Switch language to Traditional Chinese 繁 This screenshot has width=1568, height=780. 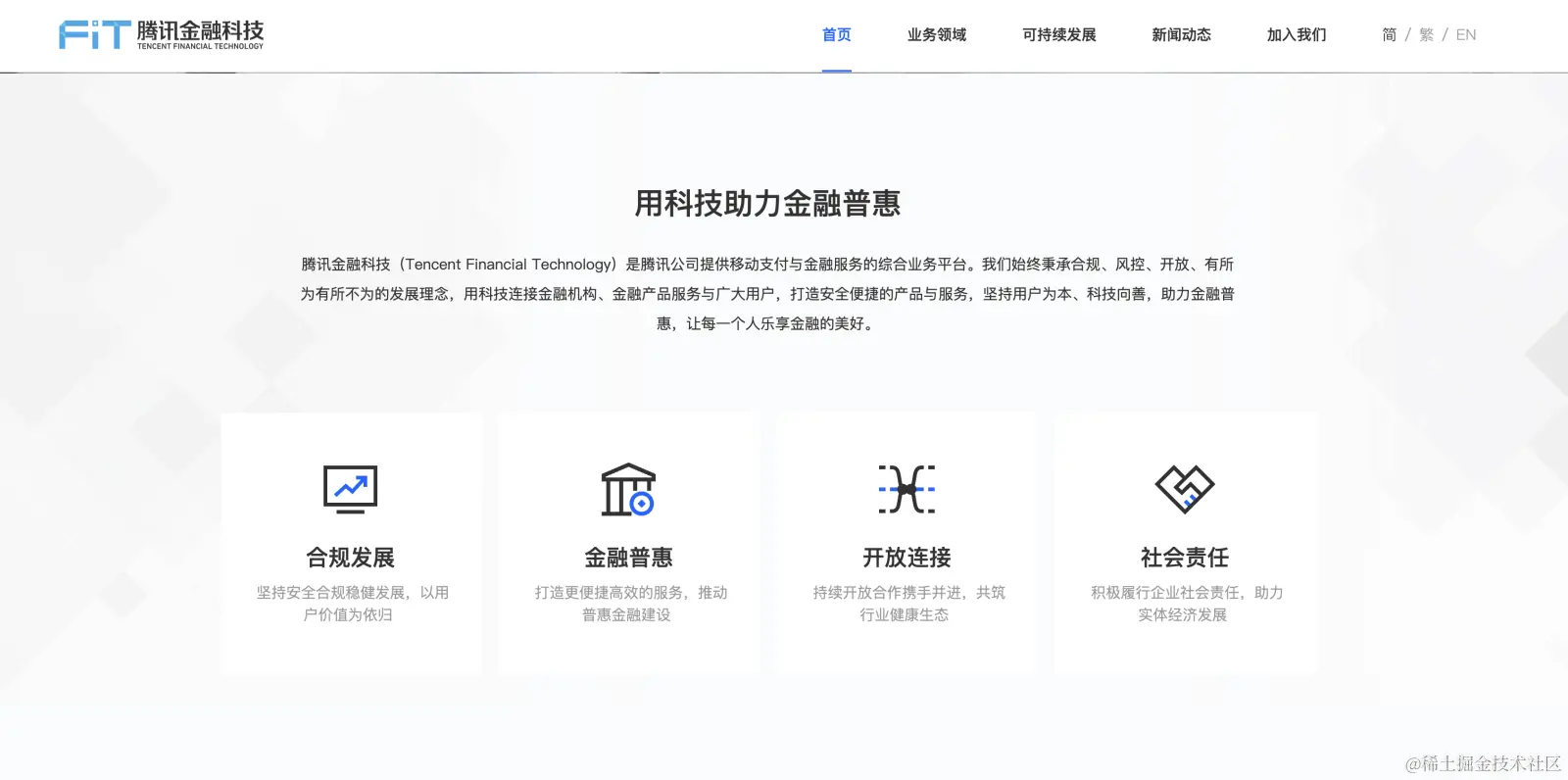click(x=1427, y=35)
